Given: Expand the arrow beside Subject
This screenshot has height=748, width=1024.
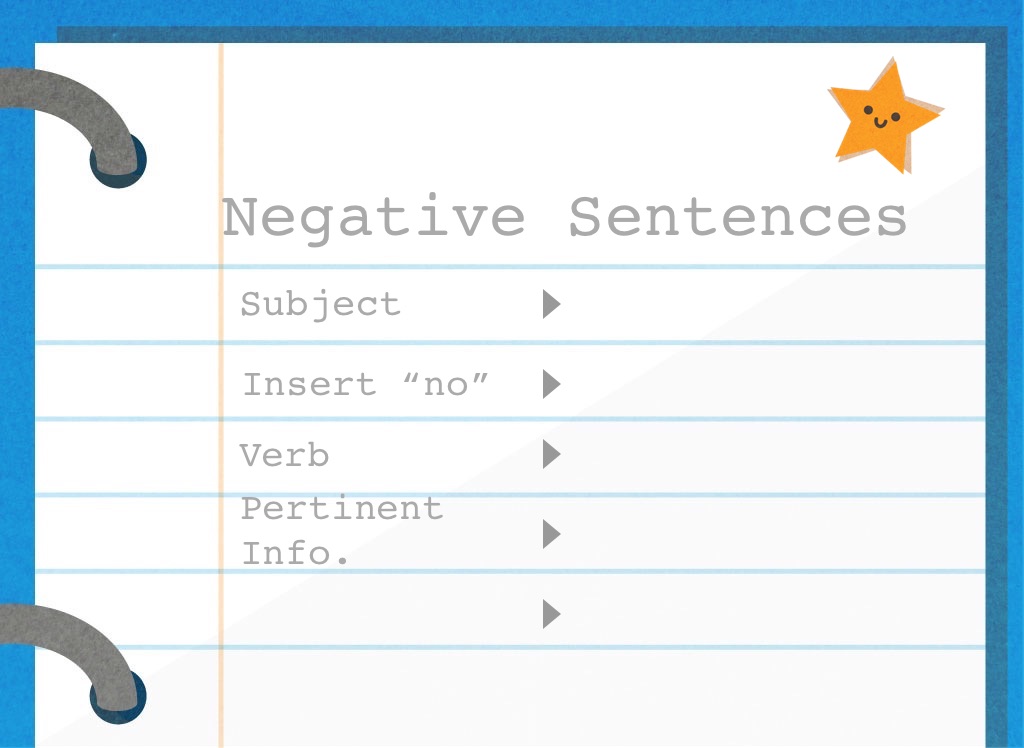Looking at the screenshot, I should click(551, 304).
